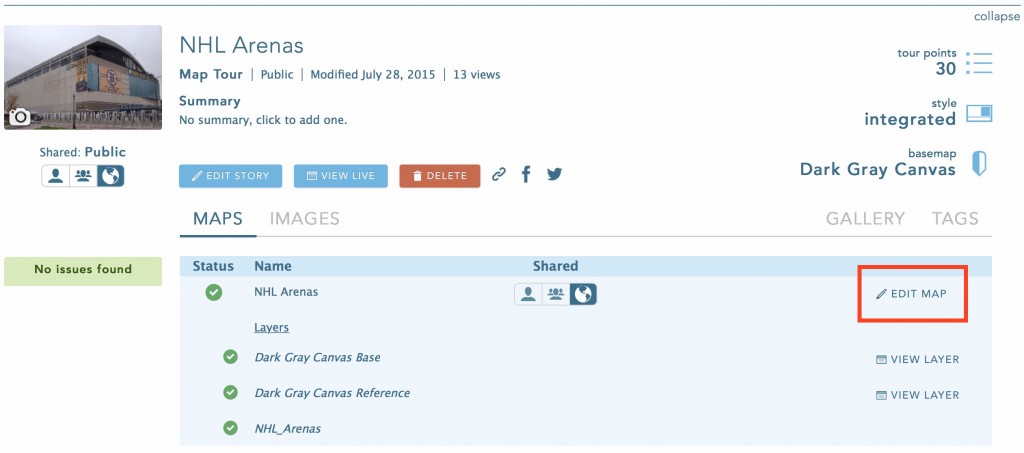Viewport: 1024px width, 453px height.
Task: Toggle the Layers list under NHL Arenas
Action: (x=272, y=328)
